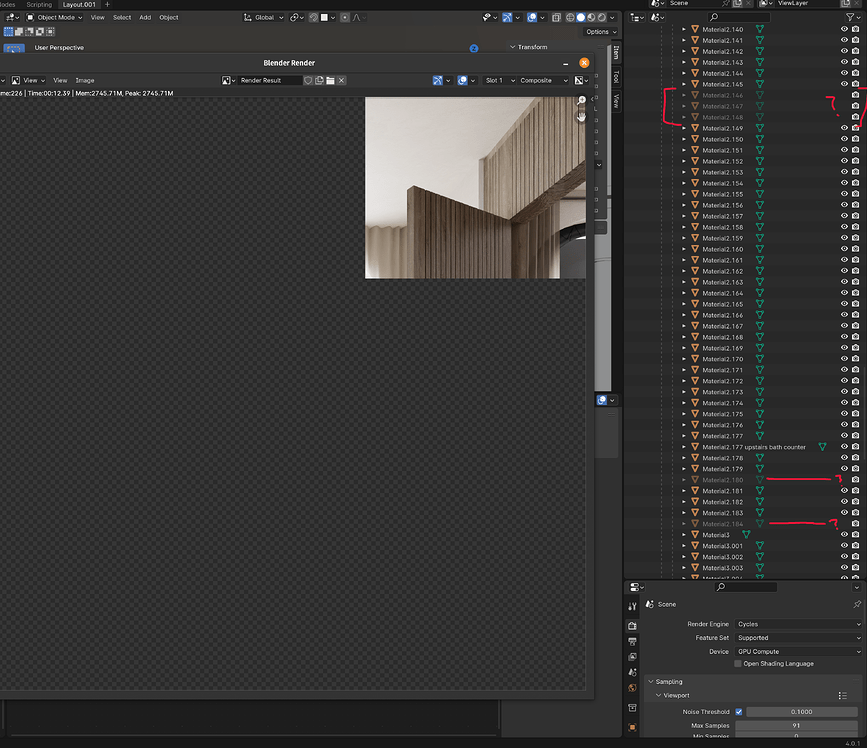Open the Object Mode dropdown
The image size is (867, 748).
tap(55, 17)
